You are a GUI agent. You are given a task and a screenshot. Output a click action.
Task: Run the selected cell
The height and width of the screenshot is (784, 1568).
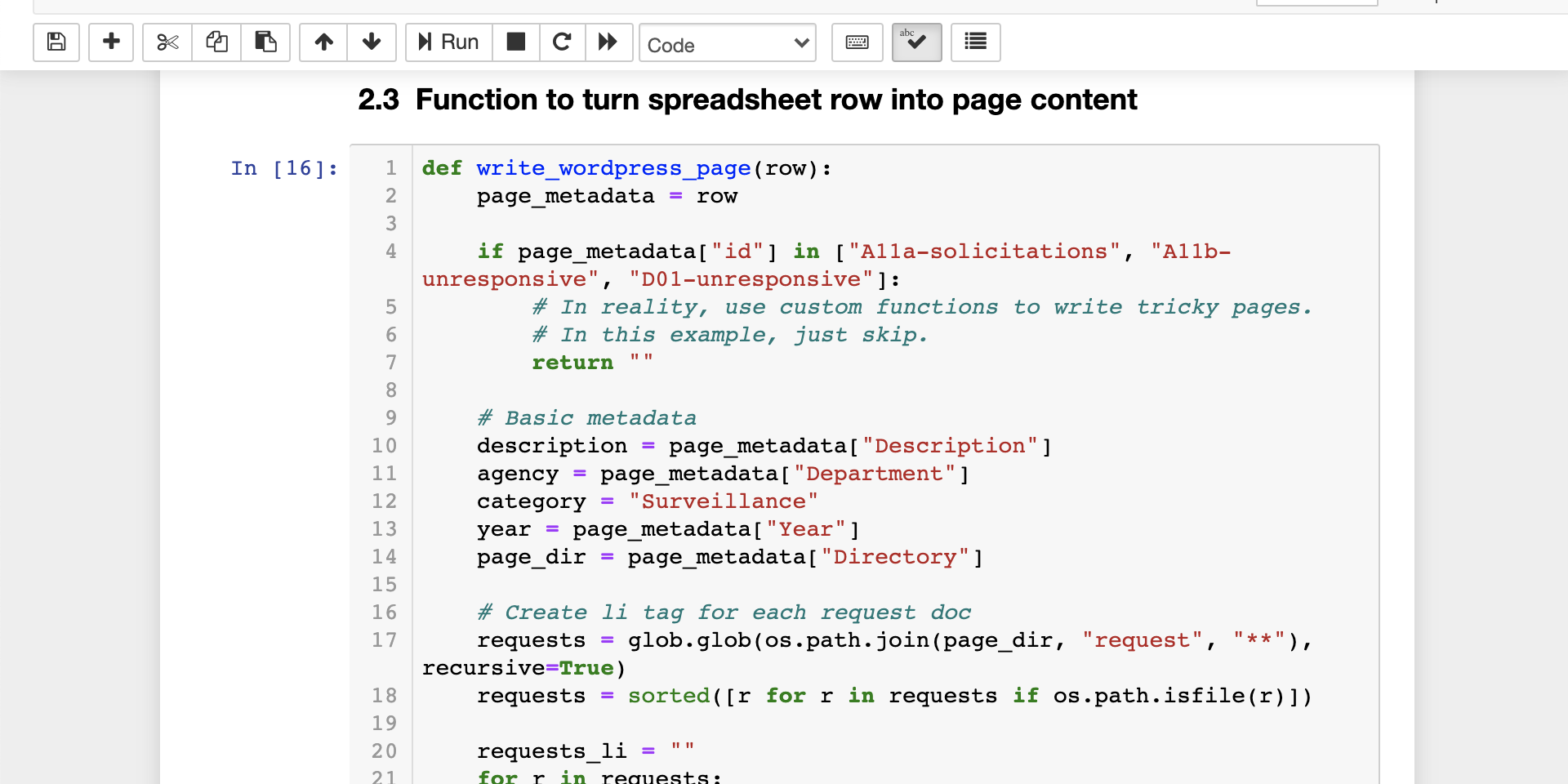(449, 42)
